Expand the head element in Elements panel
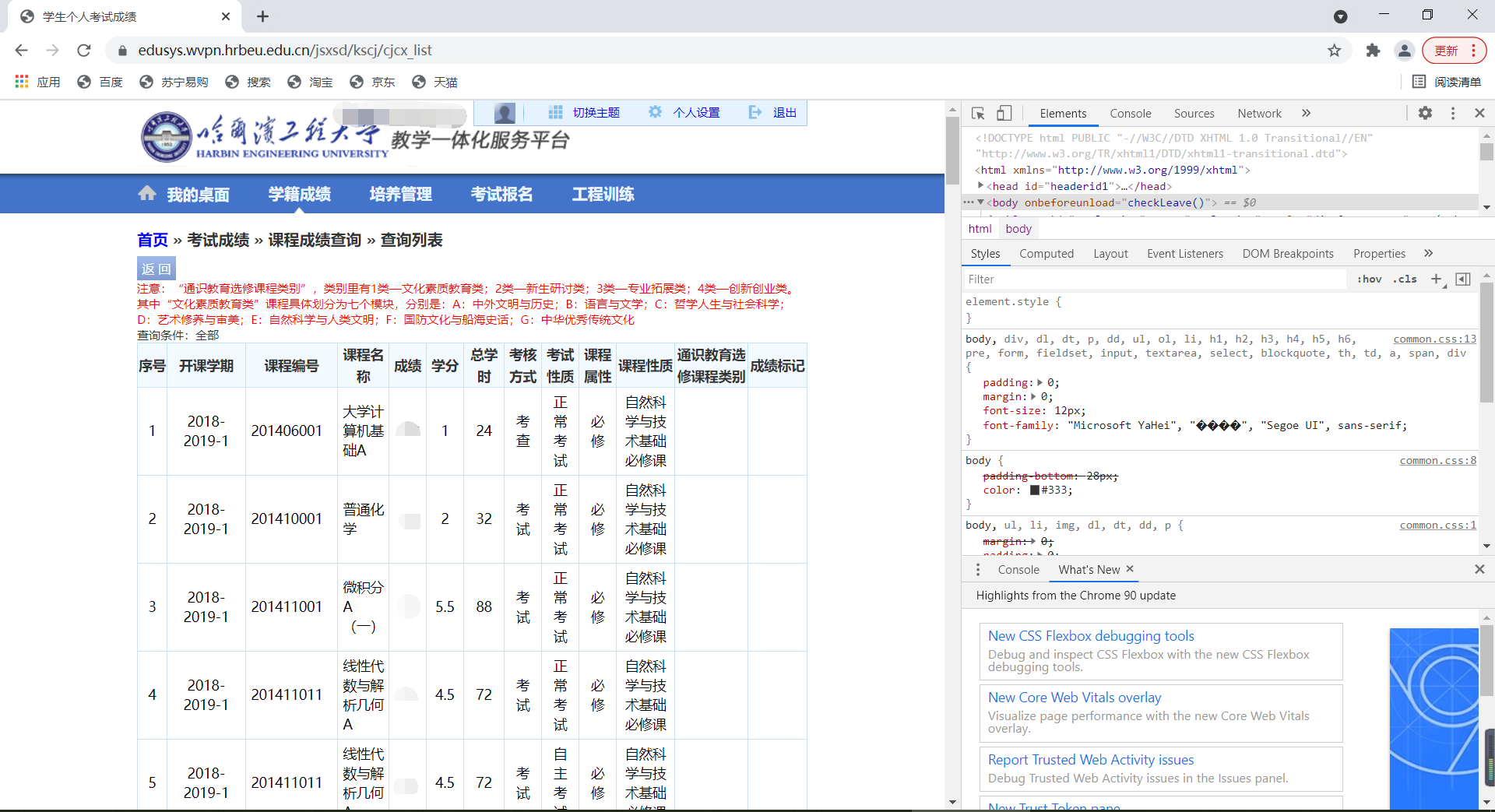The image size is (1495, 812). click(x=980, y=186)
